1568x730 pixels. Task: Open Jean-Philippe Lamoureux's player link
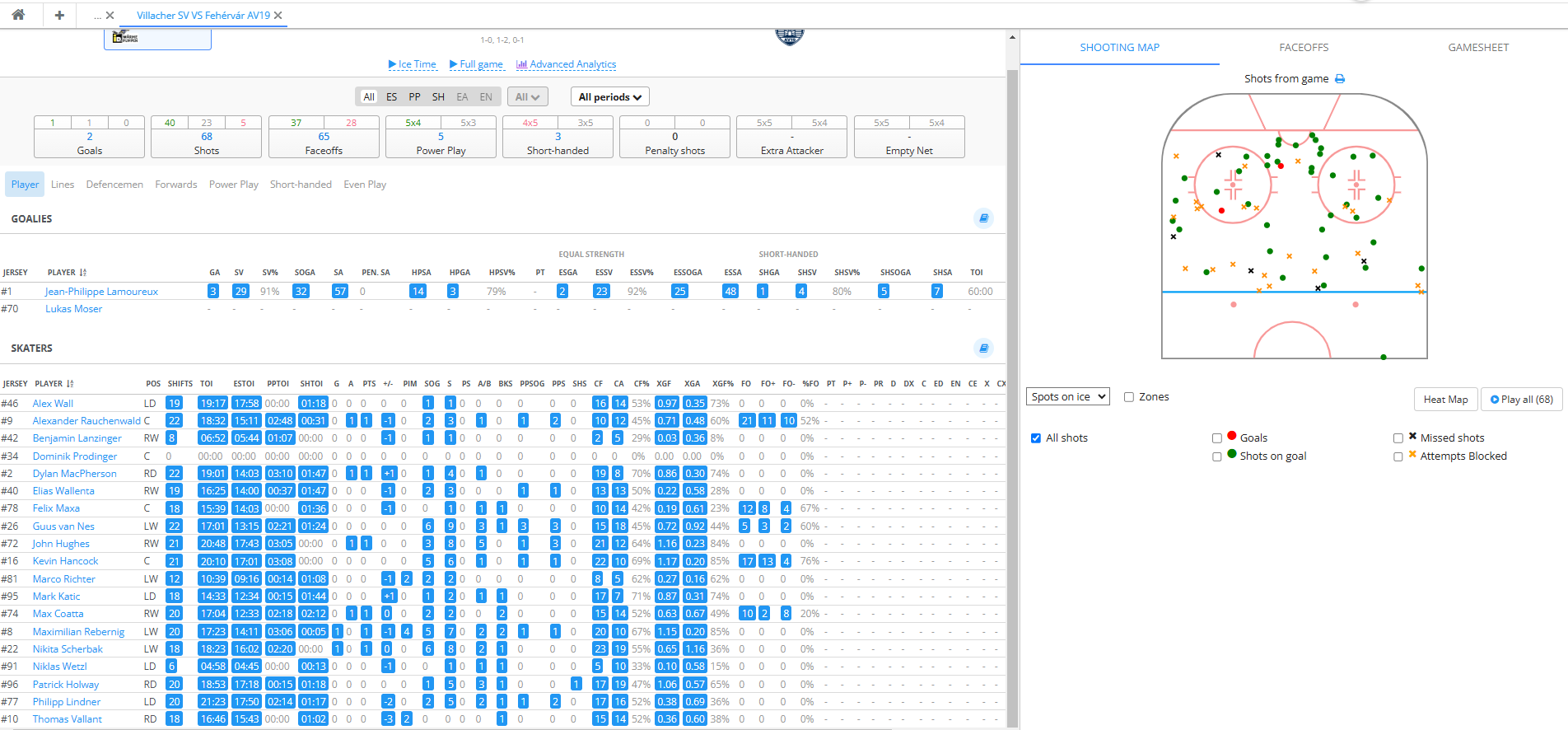pos(101,292)
